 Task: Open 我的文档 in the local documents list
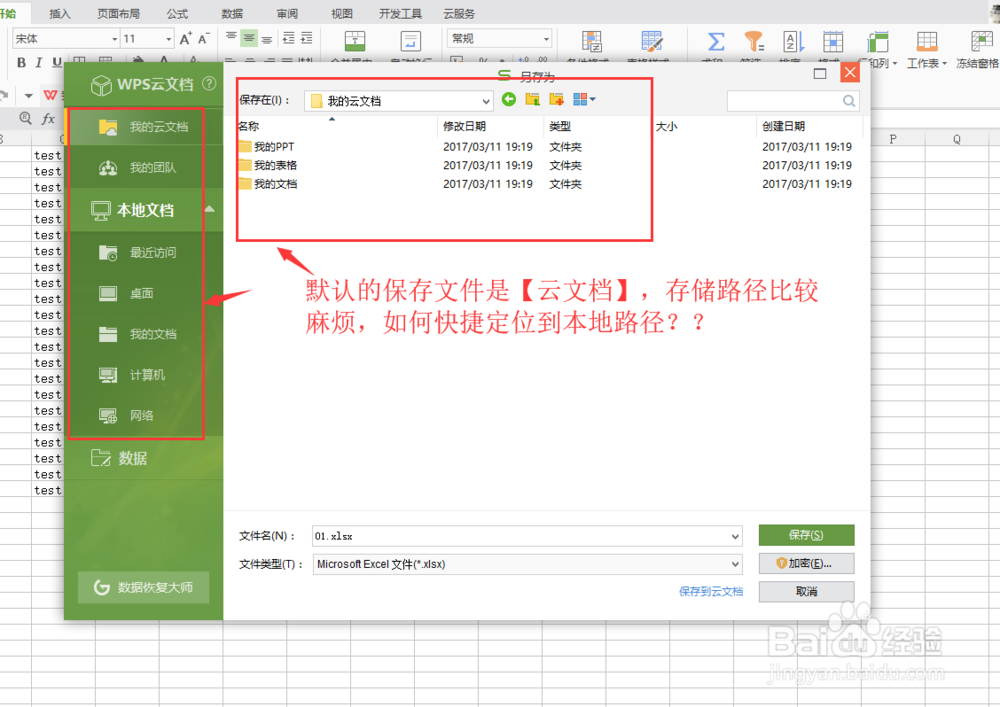coord(145,334)
